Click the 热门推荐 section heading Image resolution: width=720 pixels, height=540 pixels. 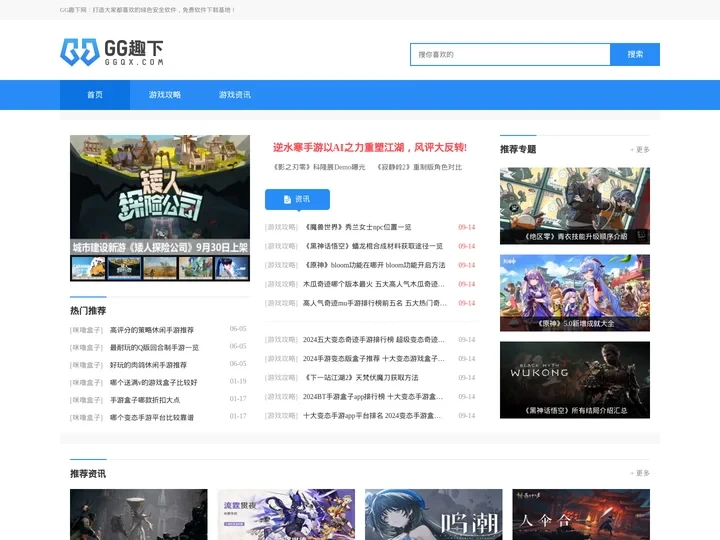88,311
